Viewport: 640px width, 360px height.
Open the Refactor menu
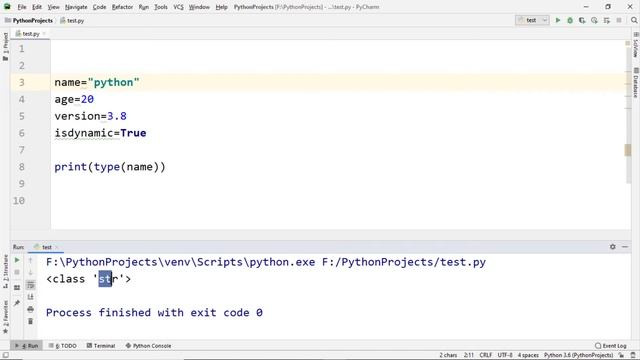pyautogui.click(x=122, y=7)
